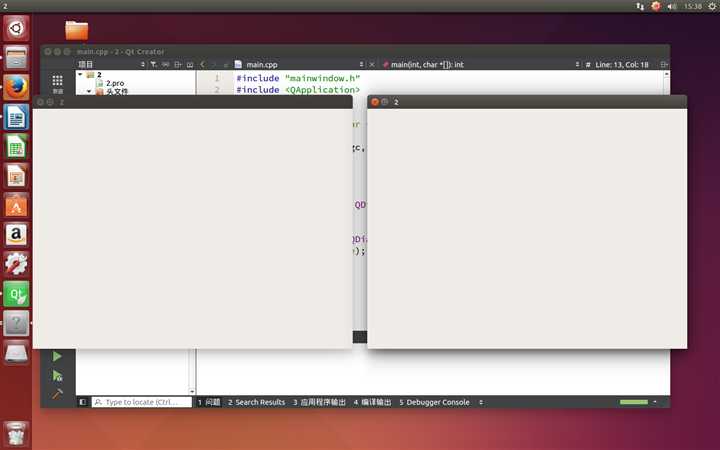Image resolution: width=720 pixels, height=450 pixels.
Task: Open the 编译输出 compile output pane
Action: [x=372, y=402]
